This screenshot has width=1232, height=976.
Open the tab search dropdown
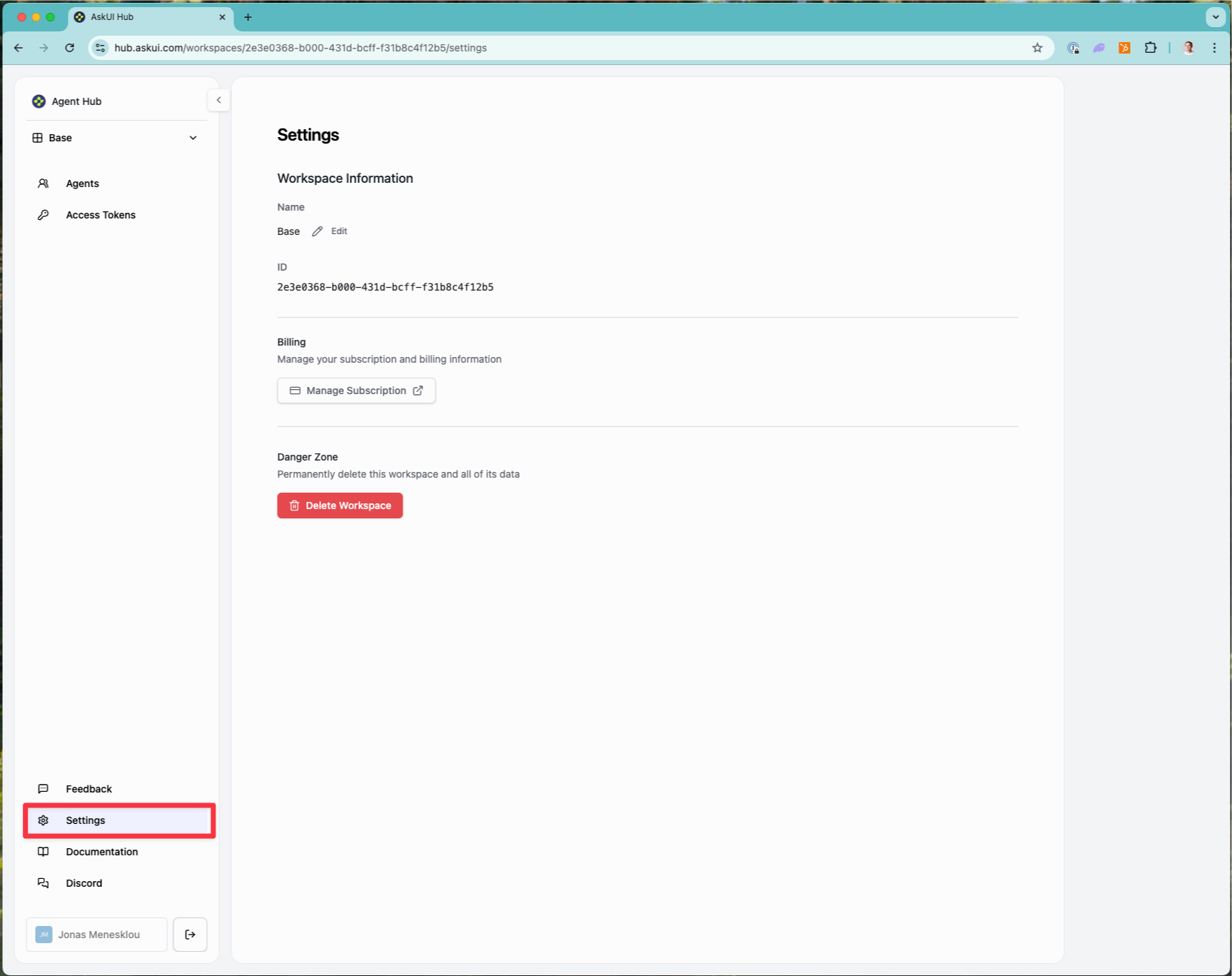point(1216,17)
